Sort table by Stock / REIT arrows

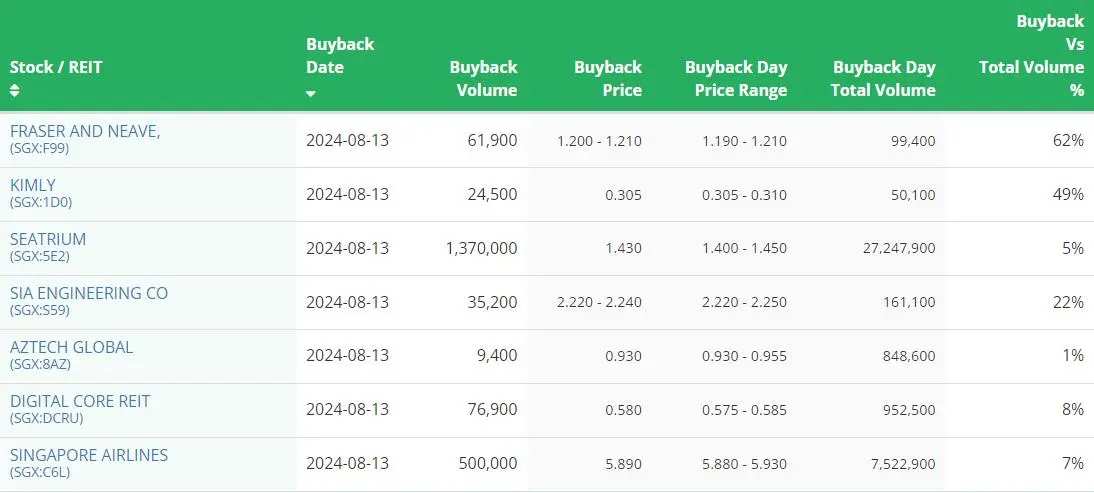coord(15,91)
